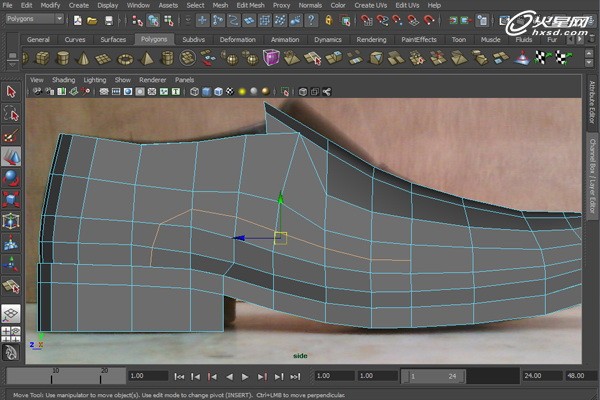Open the Edit Mesh menu
The image size is (600, 400).
coord(249,5)
